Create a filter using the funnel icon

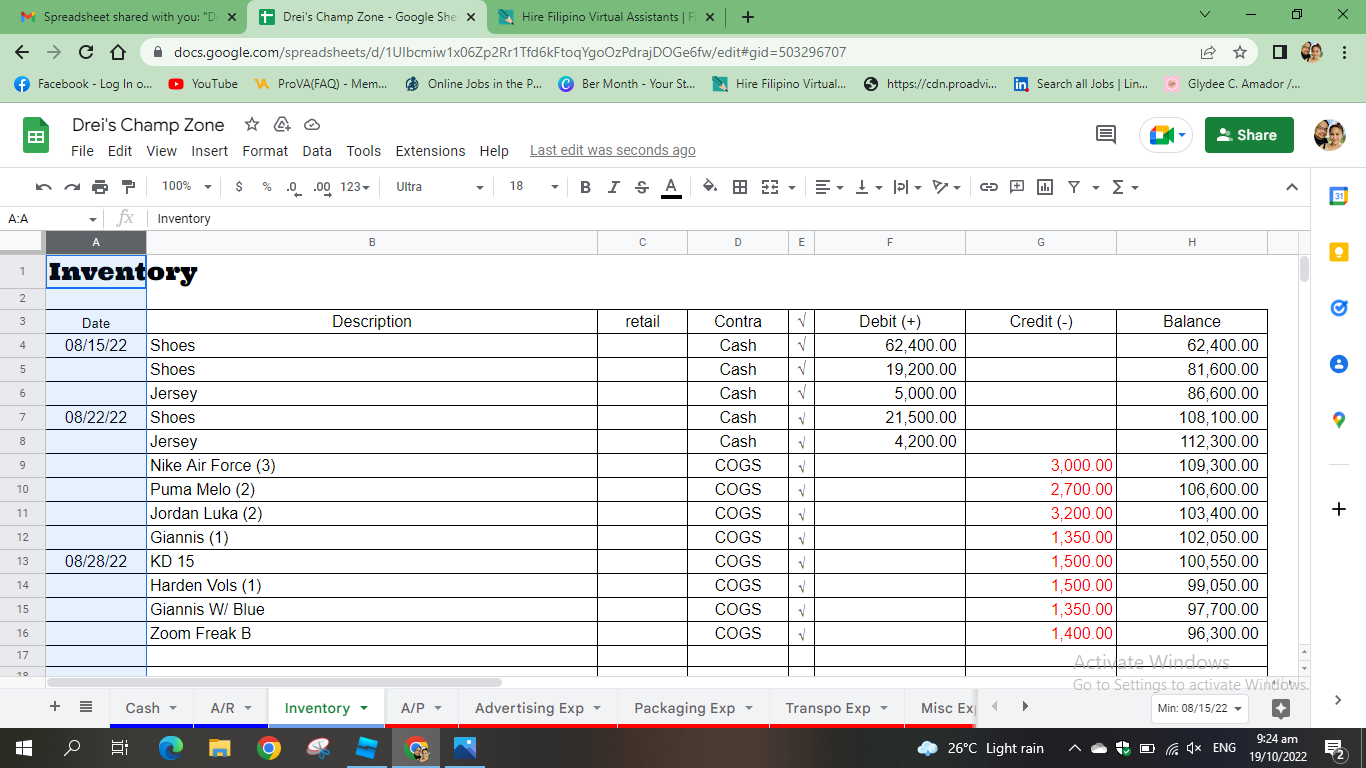point(1074,187)
